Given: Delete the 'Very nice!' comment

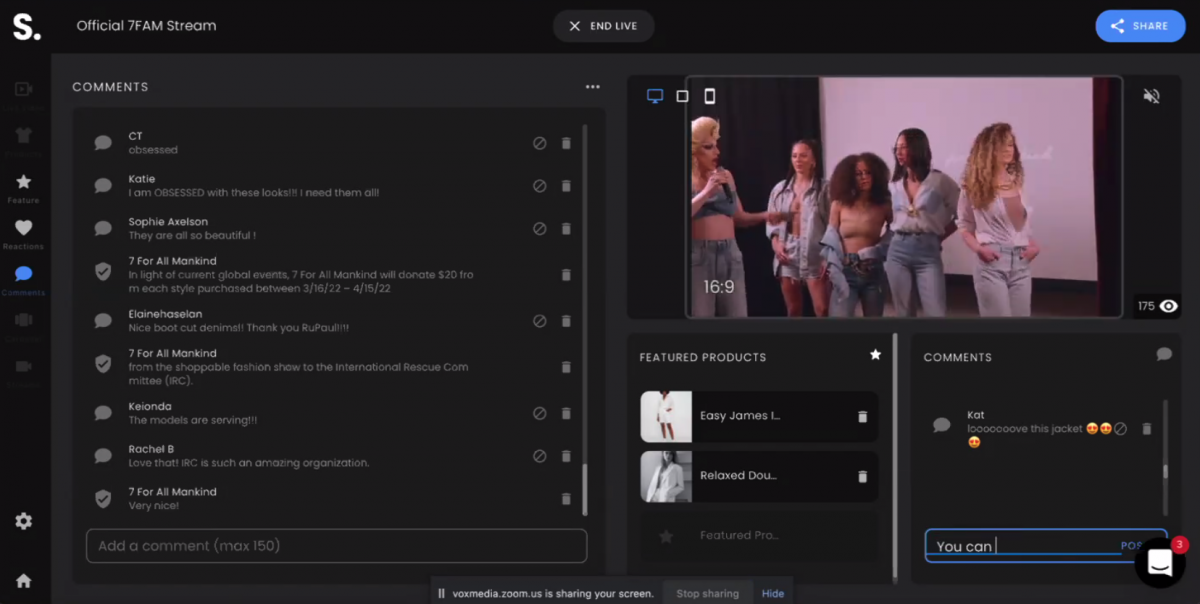Looking at the screenshot, I should (566, 498).
